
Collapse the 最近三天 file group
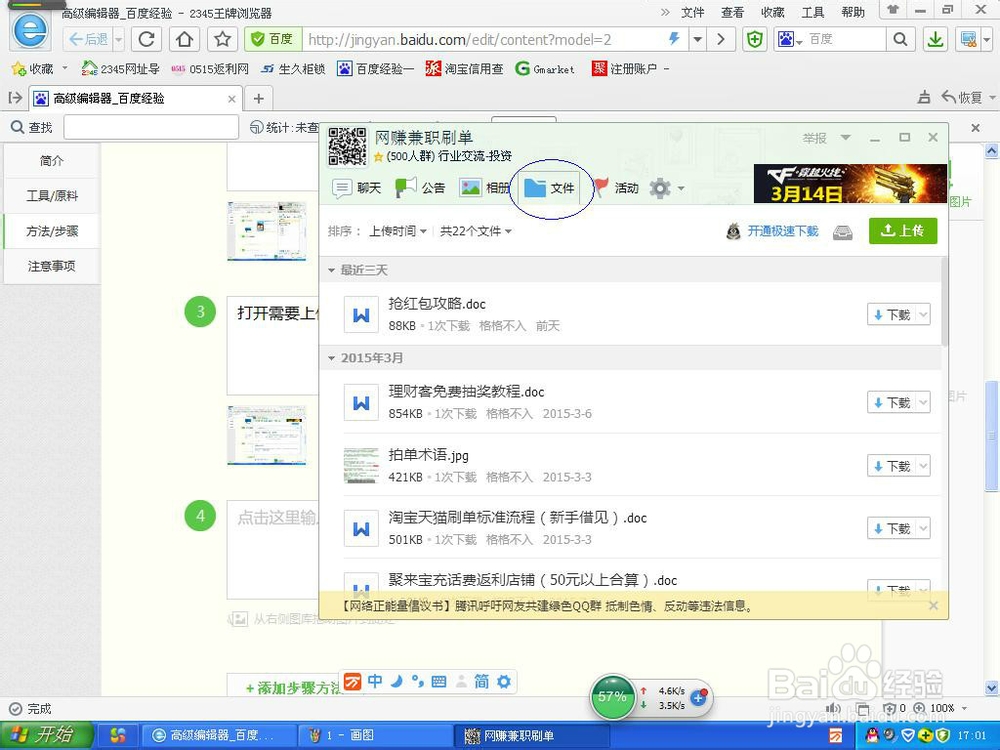click(x=331, y=270)
